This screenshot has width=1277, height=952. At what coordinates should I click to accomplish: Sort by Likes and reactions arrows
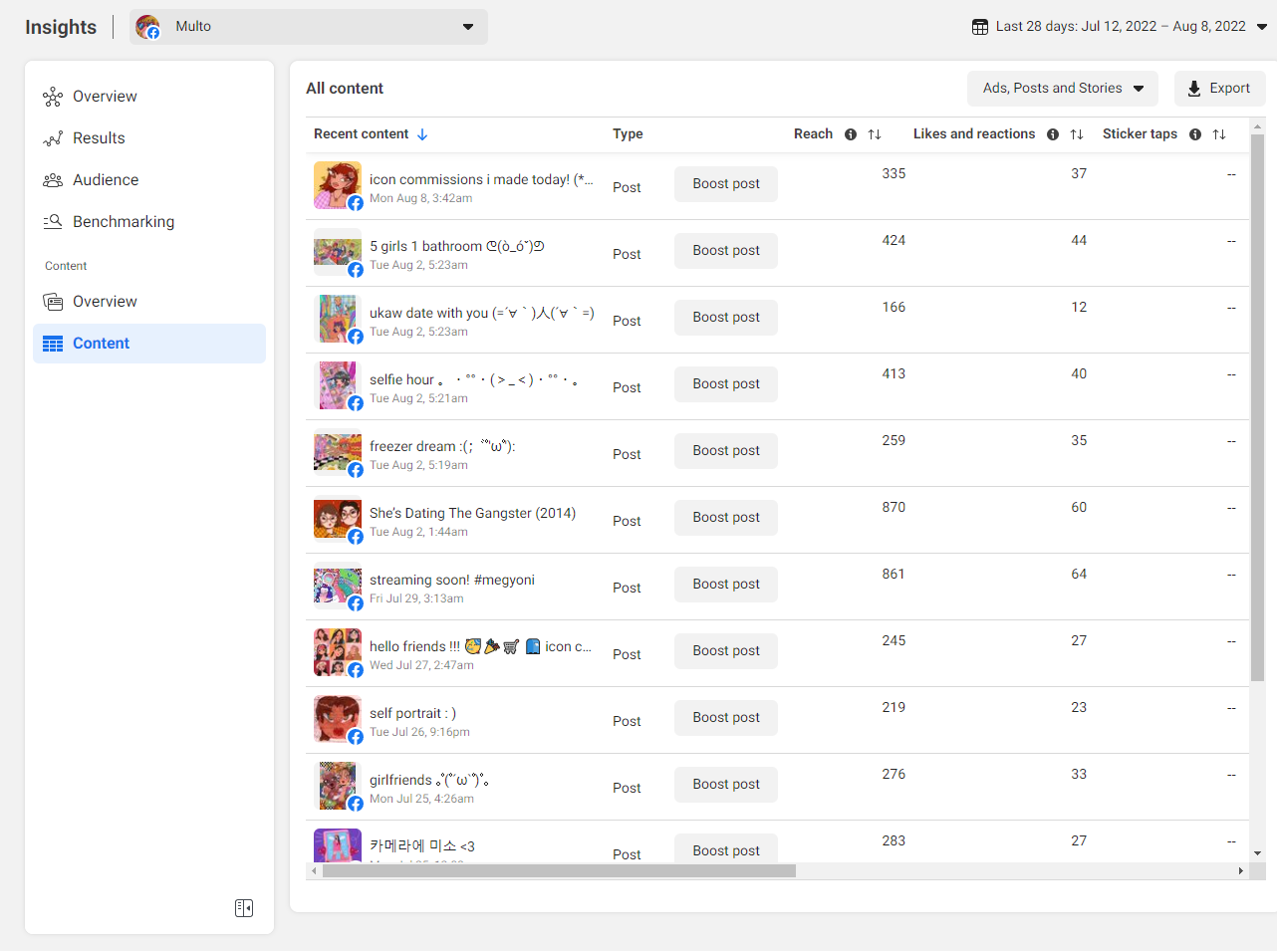[x=1077, y=134]
